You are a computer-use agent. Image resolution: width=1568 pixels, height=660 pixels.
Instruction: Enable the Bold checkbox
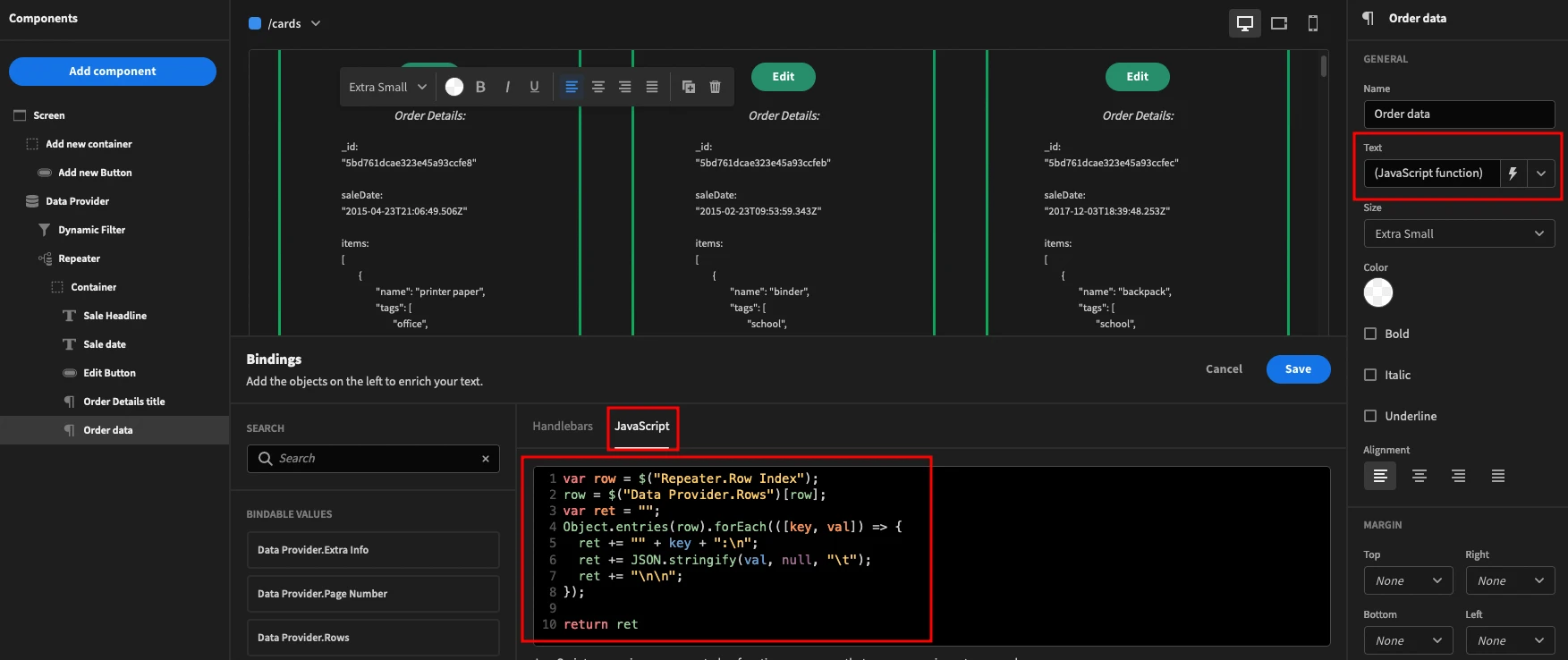point(1370,334)
